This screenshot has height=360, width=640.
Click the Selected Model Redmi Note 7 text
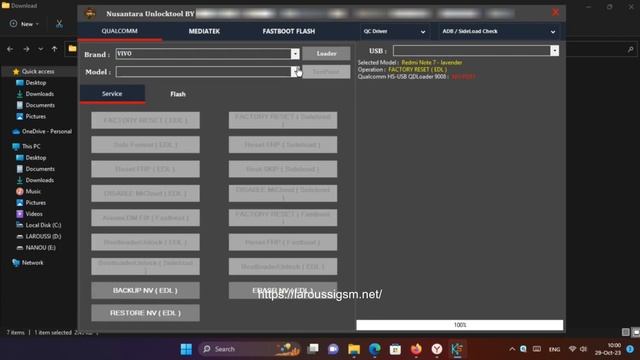point(410,62)
